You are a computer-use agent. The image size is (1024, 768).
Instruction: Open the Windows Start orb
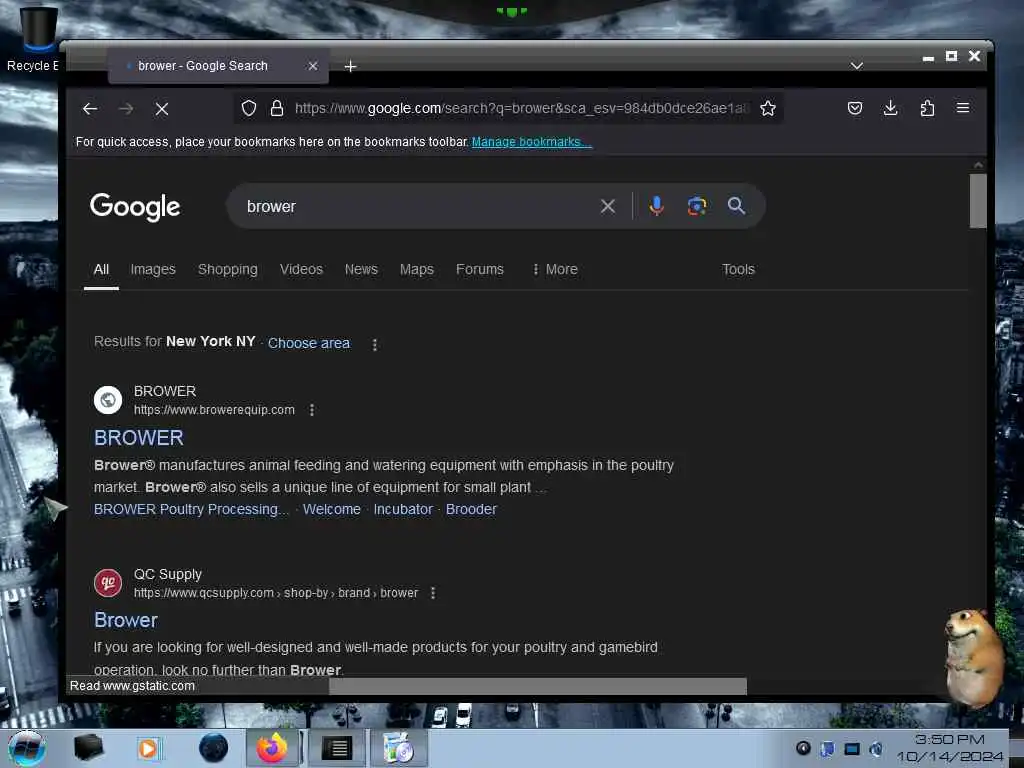(x=26, y=748)
